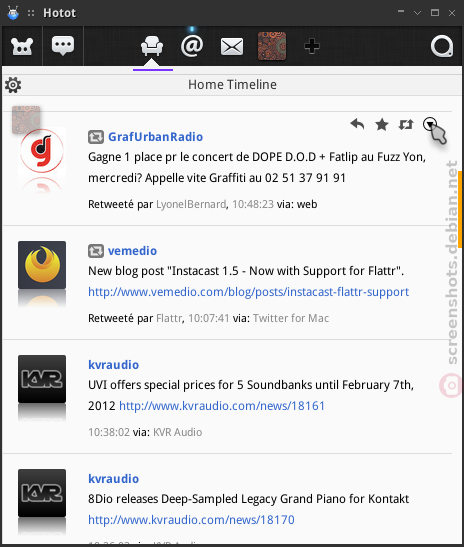Click retweet indicator icon beside vemedio
Screen dimensions: 464x547
(x=96, y=251)
